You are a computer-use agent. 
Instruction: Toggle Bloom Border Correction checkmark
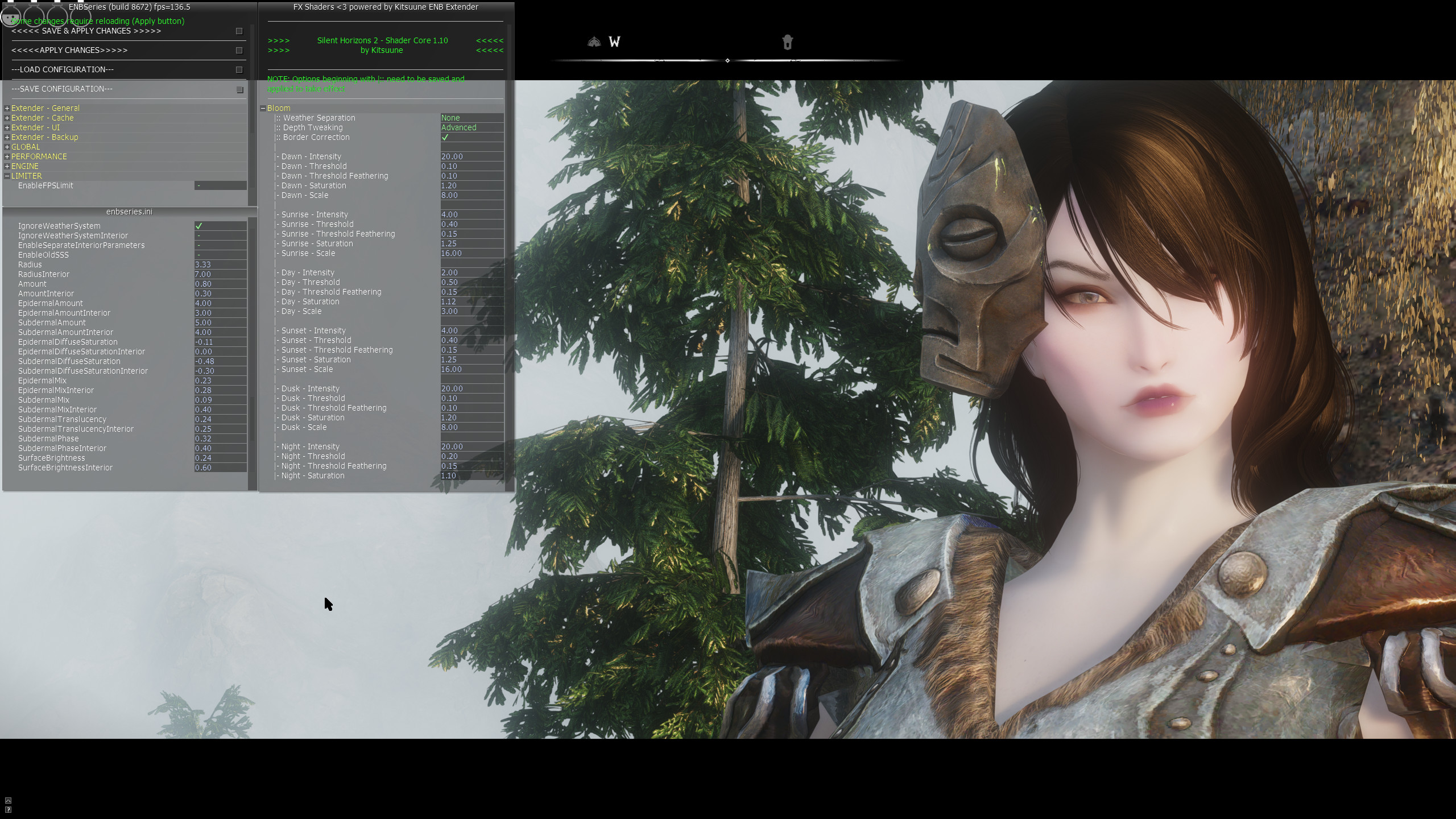[x=445, y=137]
